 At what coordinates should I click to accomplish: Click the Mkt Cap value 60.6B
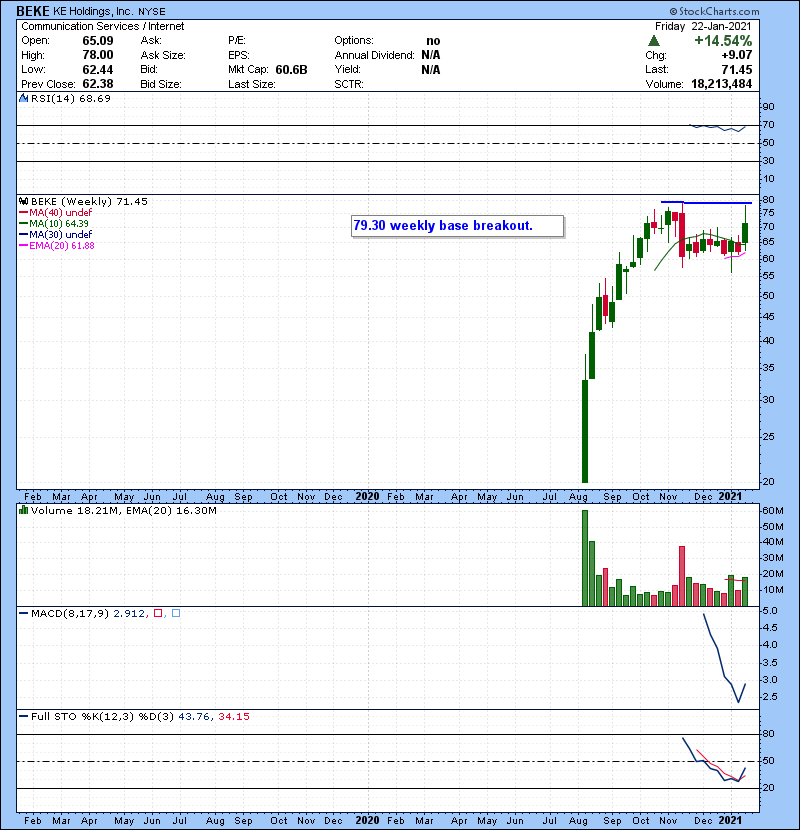pos(291,70)
